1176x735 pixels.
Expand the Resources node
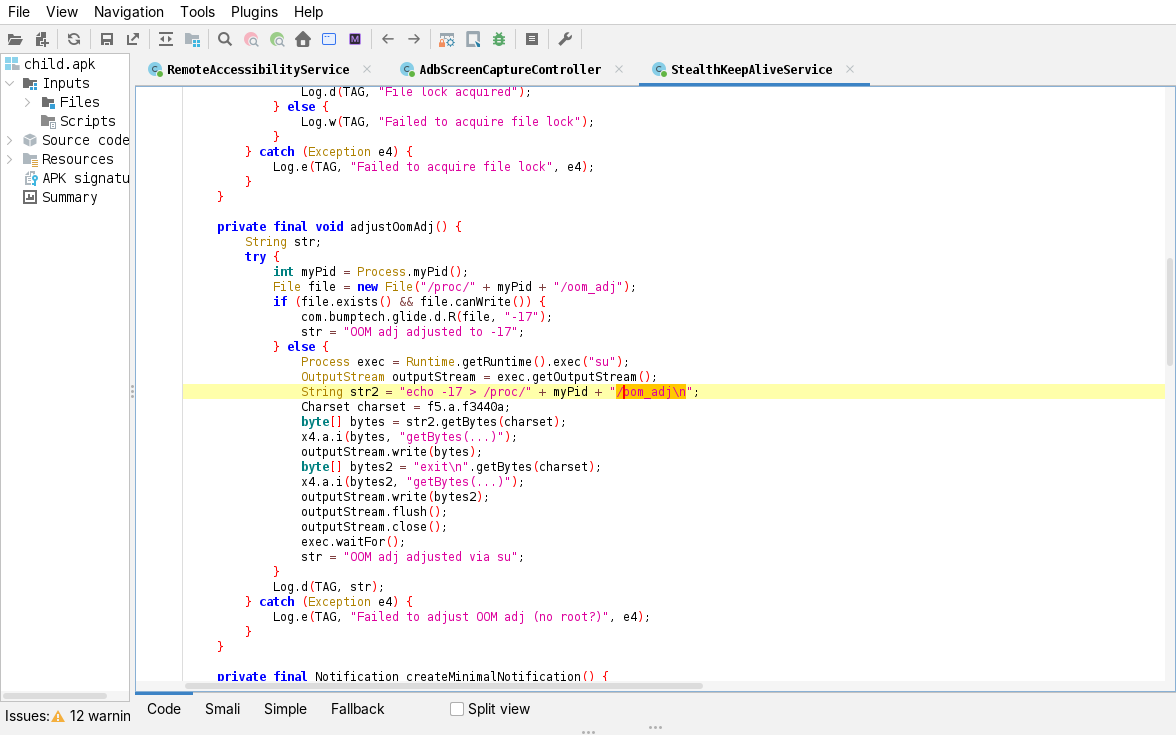click(10, 159)
